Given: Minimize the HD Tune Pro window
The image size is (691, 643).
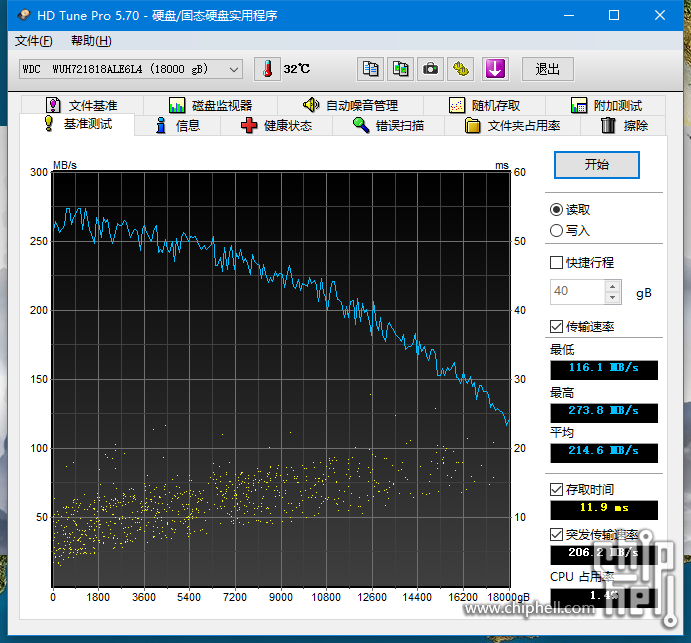Looking at the screenshot, I should pyautogui.click(x=569, y=15).
